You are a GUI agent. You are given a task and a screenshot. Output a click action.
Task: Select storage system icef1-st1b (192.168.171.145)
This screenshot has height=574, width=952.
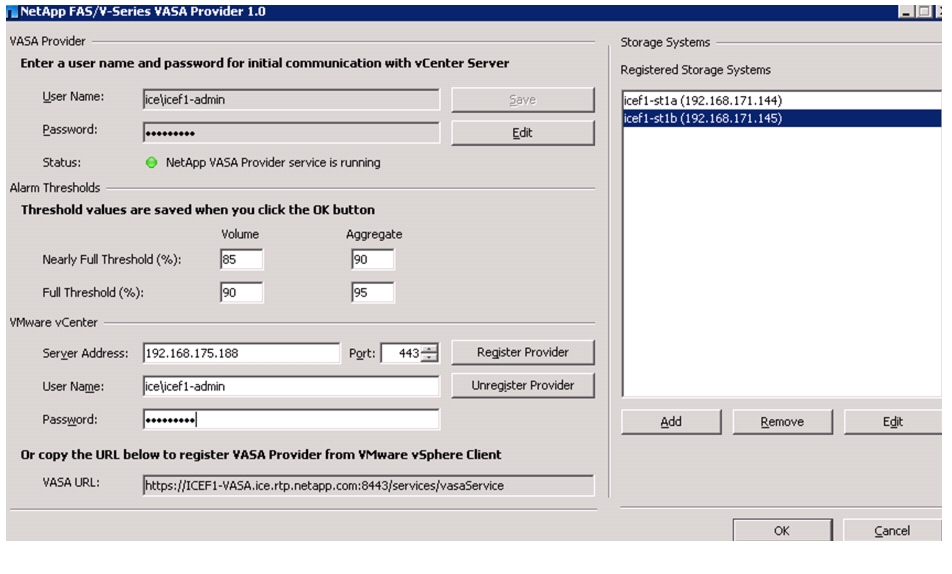[x=781, y=118]
